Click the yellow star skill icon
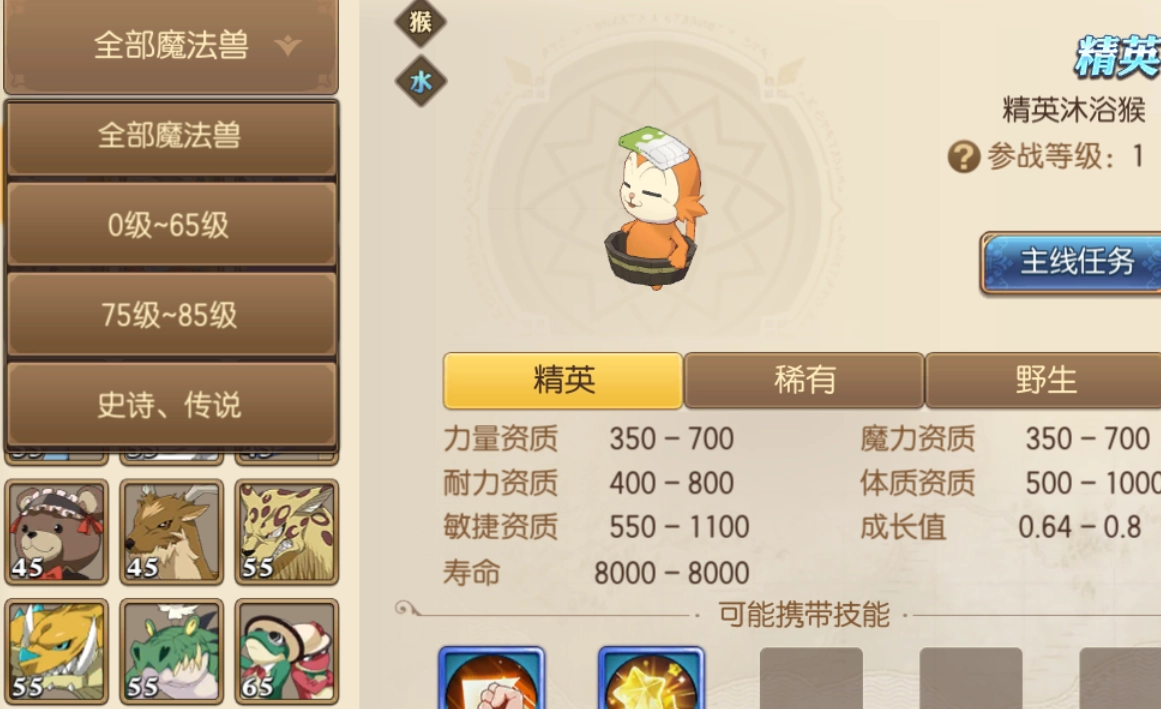This screenshot has width=1161, height=709. [652, 678]
